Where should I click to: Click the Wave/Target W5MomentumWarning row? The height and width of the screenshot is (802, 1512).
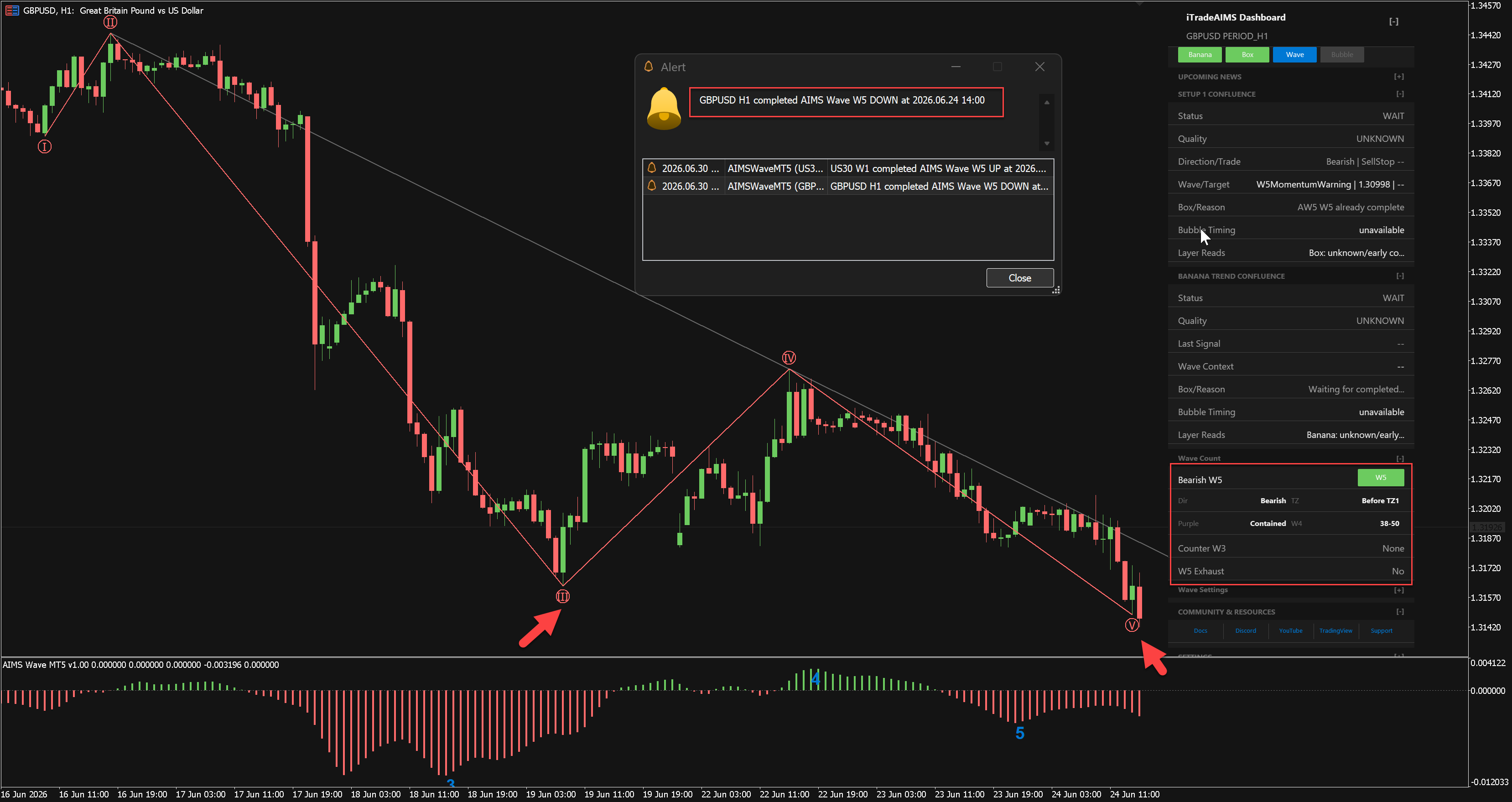pyautogui.click(x=1291, y=184)
